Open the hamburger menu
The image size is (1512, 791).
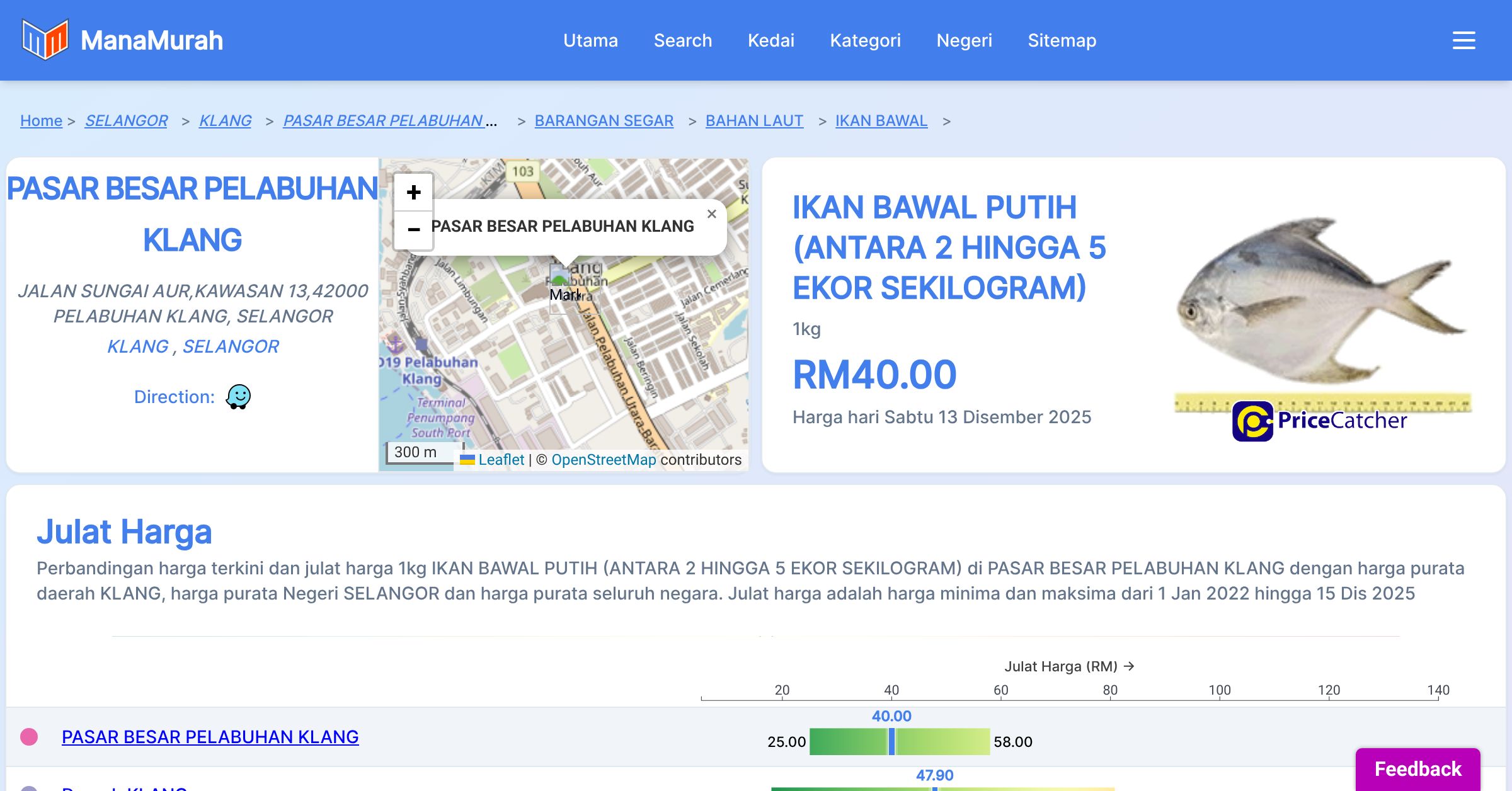pyautogui.click(x=1463, y=40)
